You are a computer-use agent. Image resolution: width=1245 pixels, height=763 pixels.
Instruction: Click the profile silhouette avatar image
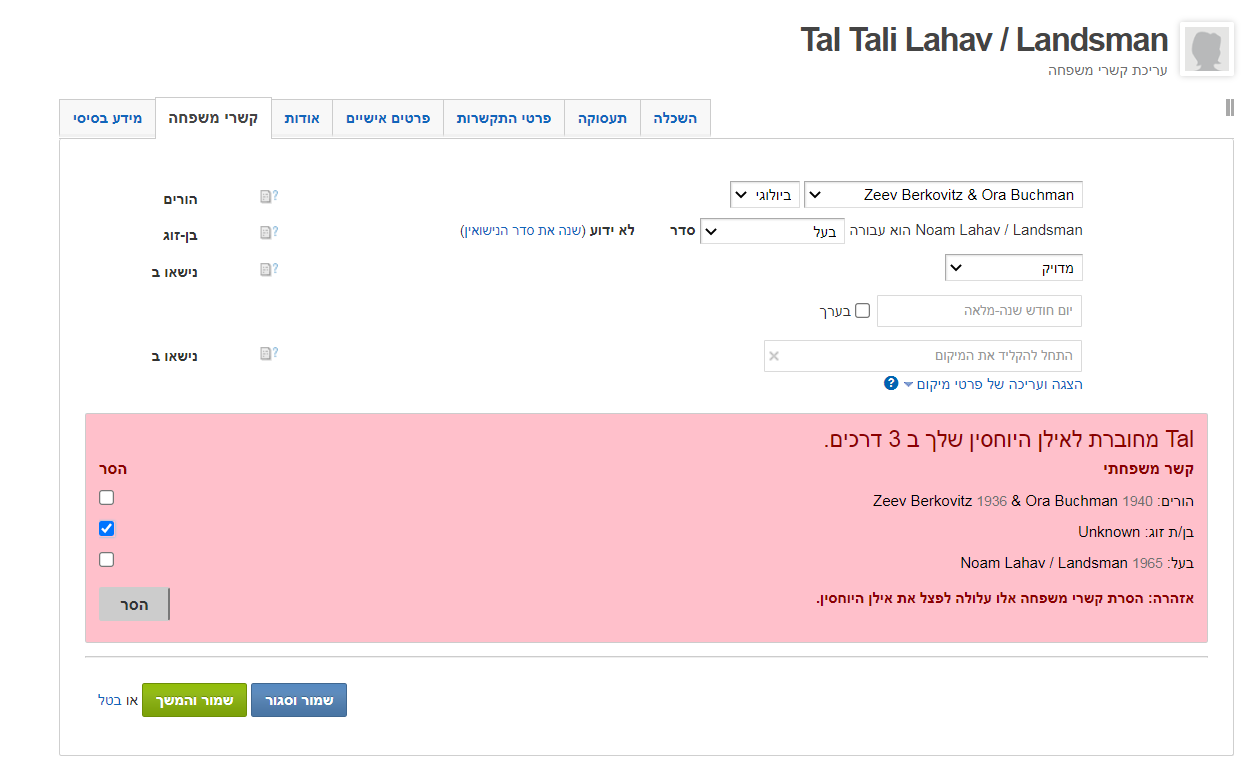tap(1206, 49)
